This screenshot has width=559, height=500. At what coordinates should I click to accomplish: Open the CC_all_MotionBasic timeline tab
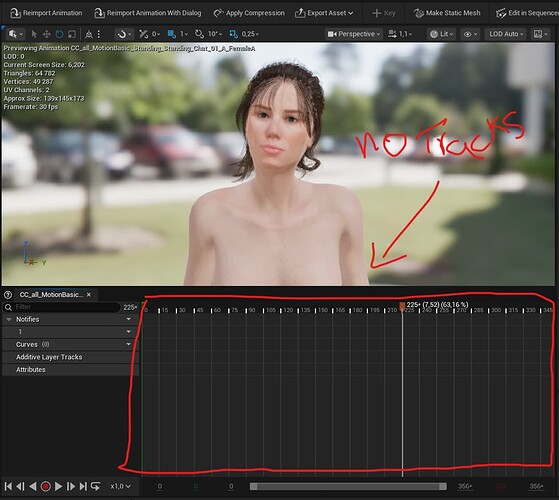[51, 295]
